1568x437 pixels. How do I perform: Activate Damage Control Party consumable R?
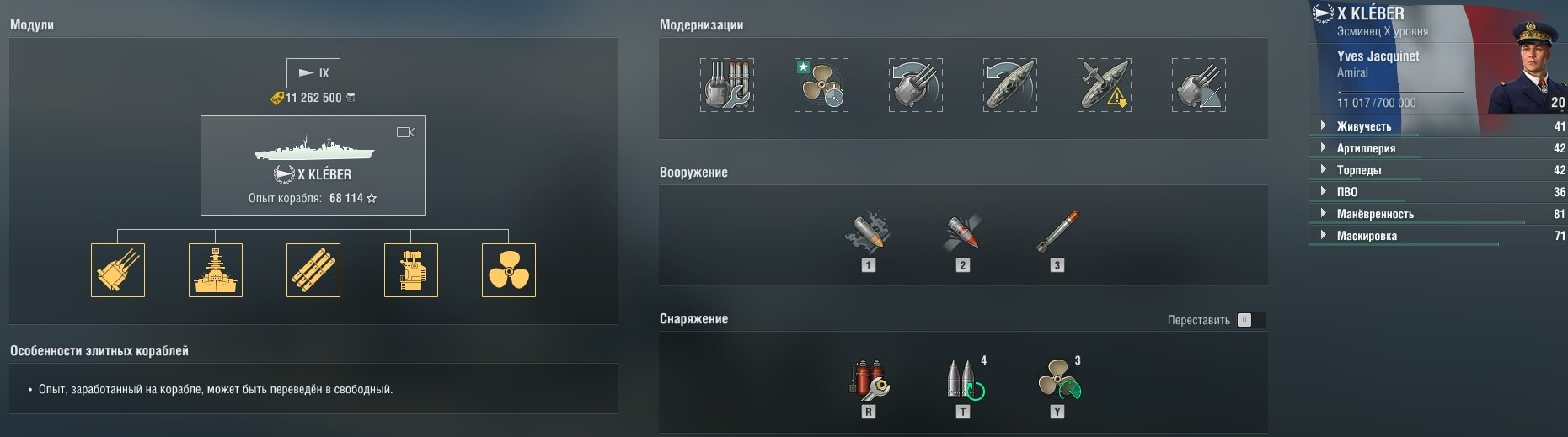pyautogui.click(x=869, y=381)
